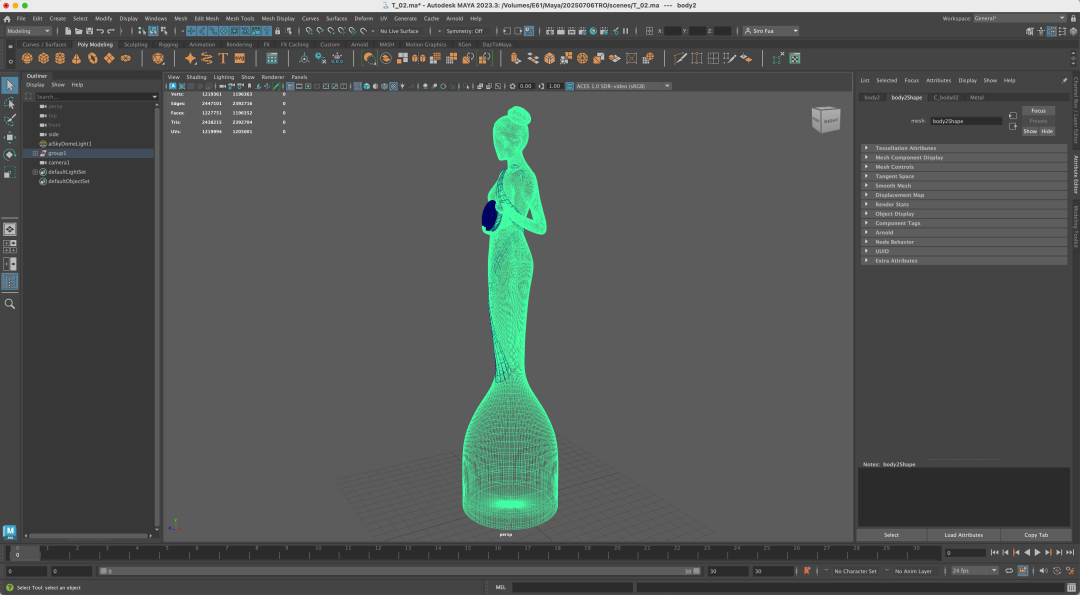Expand the group1 node in Outliner
This screenshot has height=595, width=1080.
pyautogui.click(x=35, y=153)
